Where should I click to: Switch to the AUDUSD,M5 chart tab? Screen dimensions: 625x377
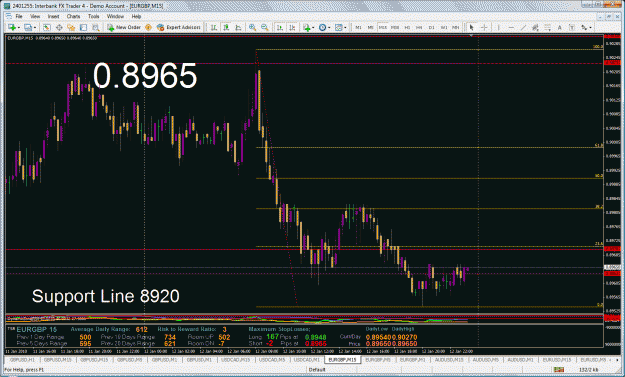[485, 360]
